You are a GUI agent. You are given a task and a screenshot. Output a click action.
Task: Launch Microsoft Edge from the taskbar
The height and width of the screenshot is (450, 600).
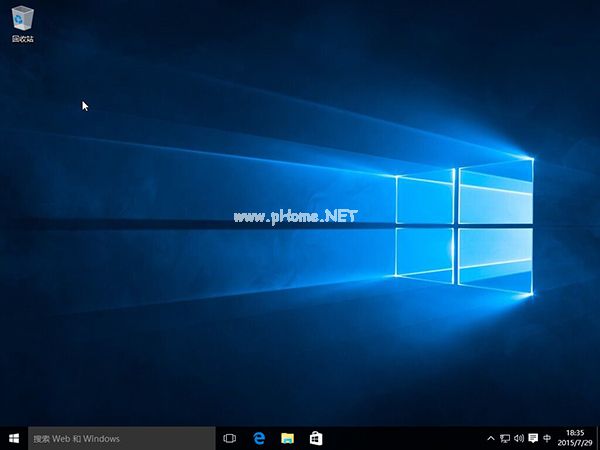pos(258,438)
